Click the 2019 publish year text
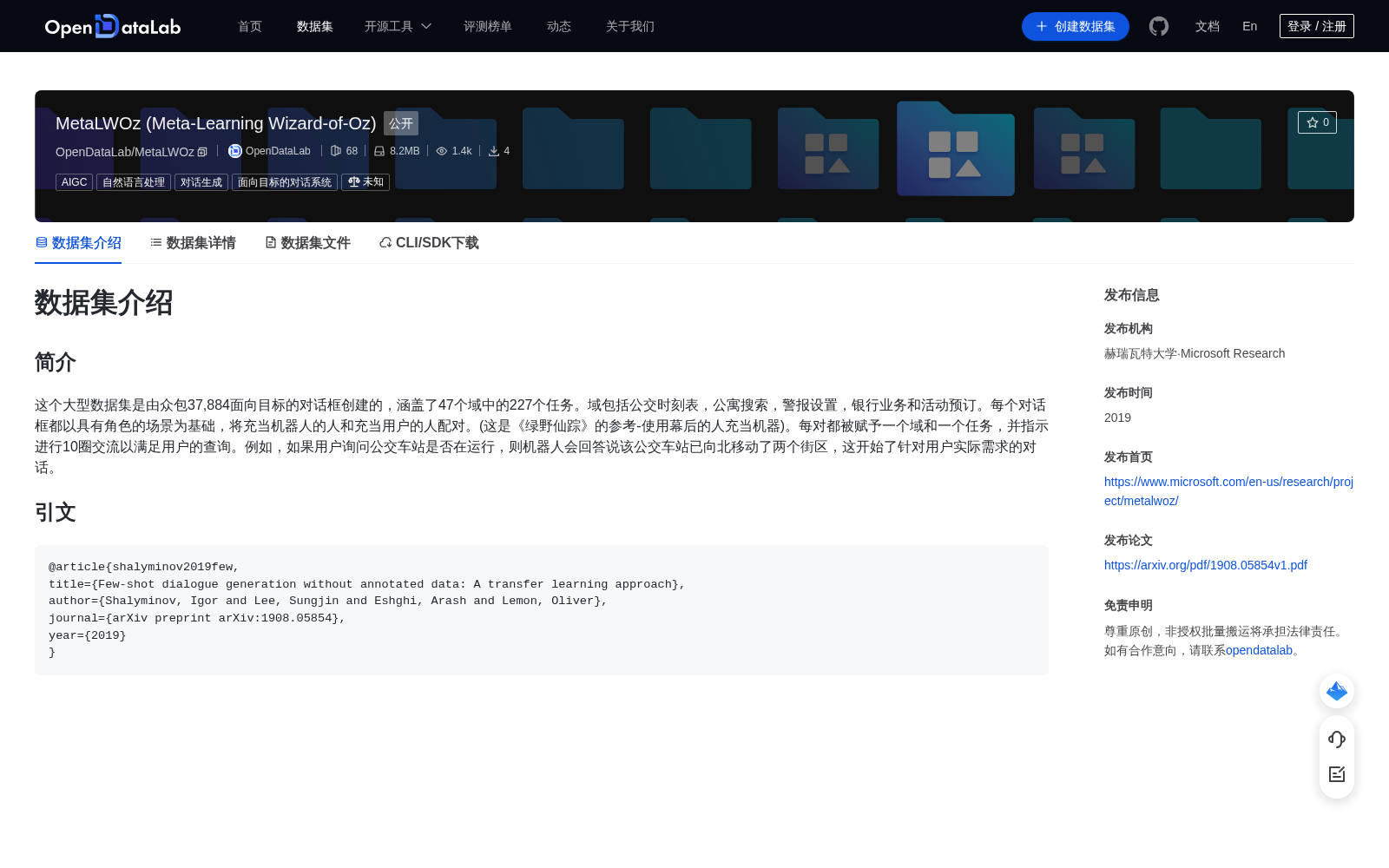This screenshot has height=868, width=1389. [1117, 418]
